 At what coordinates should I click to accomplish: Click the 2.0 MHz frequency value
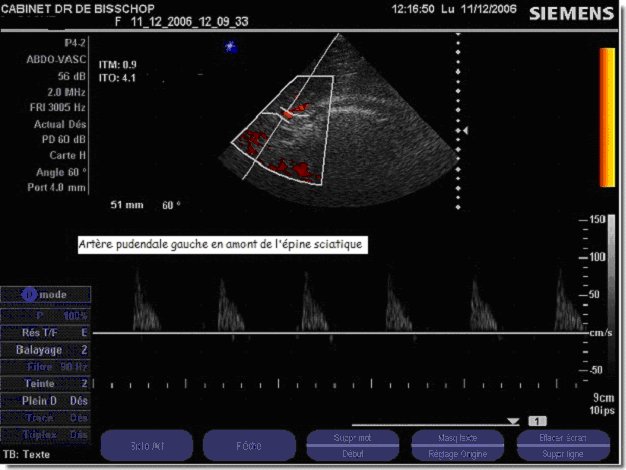tap(67, 92)
